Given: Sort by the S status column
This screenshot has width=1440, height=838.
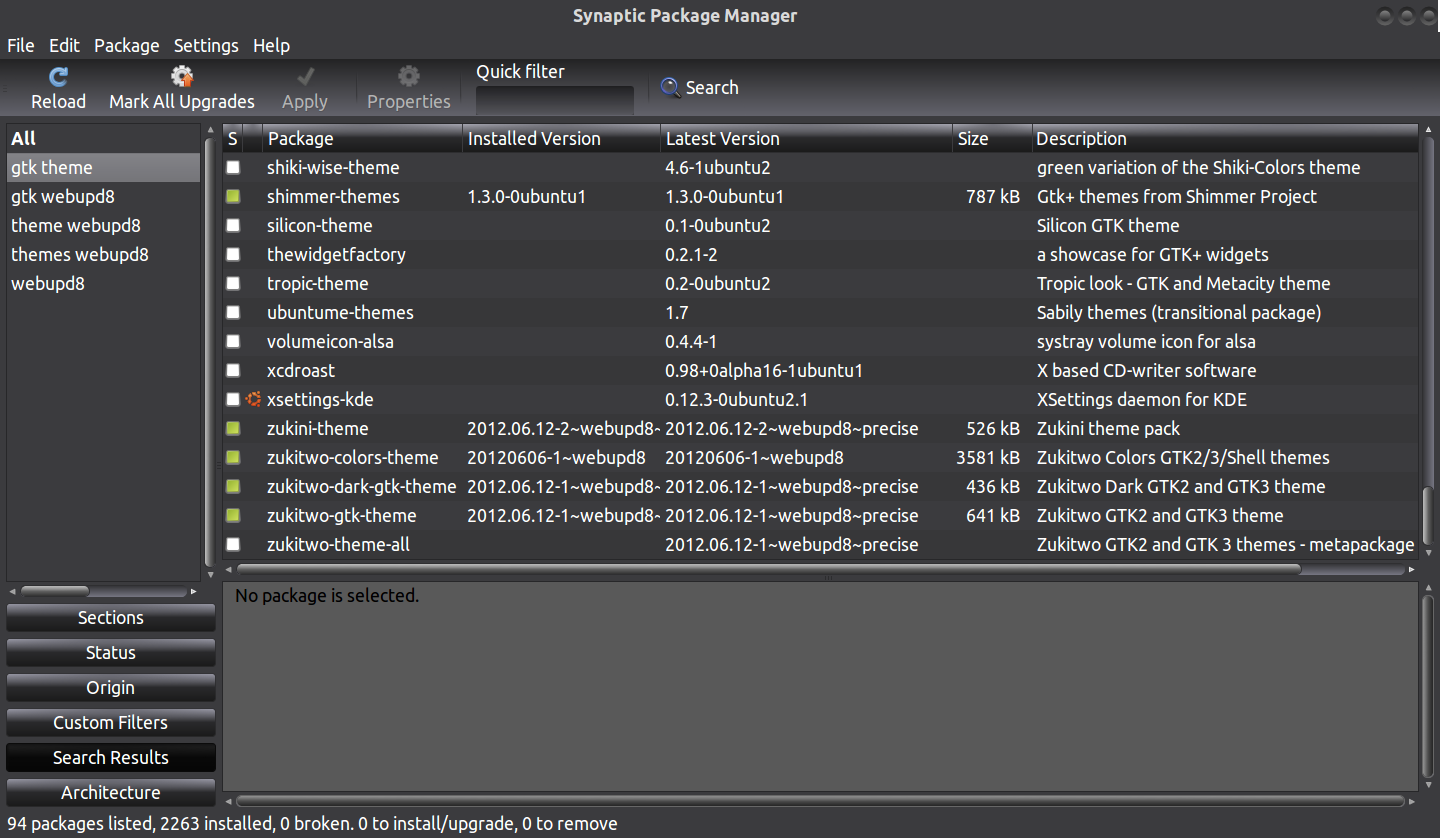Looking at the screenshot, I should (232, 138).
